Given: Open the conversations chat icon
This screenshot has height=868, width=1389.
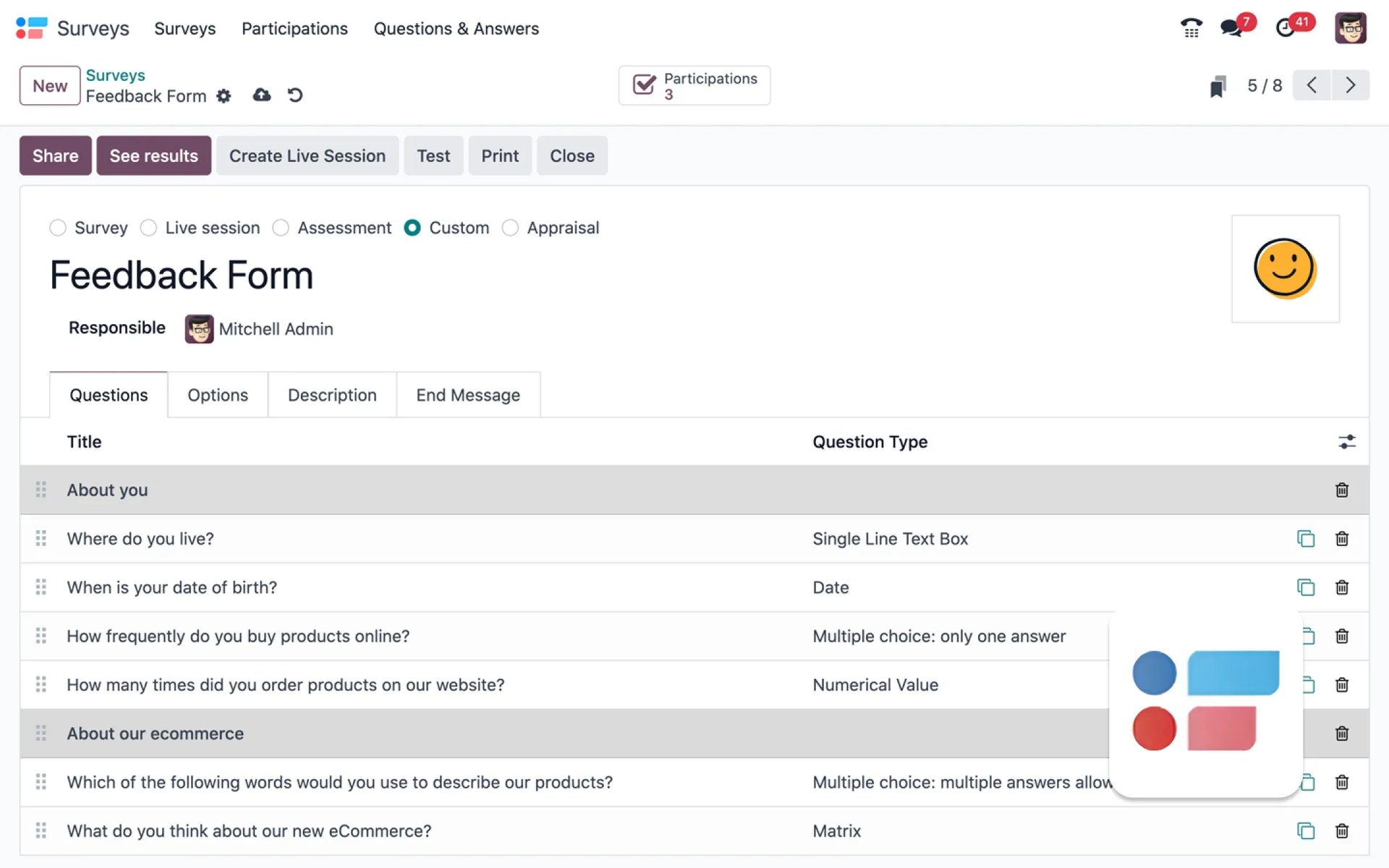Looking at the screenshot, I should tap(1231, 28).
